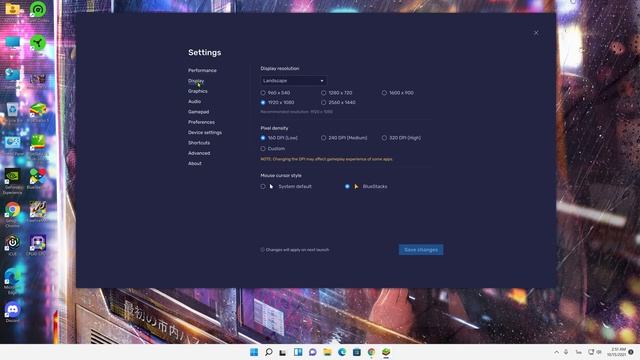Screen dimensions: 640x360
Task: Switch to the Gamepad settings section
Action: tap(198, 112)
